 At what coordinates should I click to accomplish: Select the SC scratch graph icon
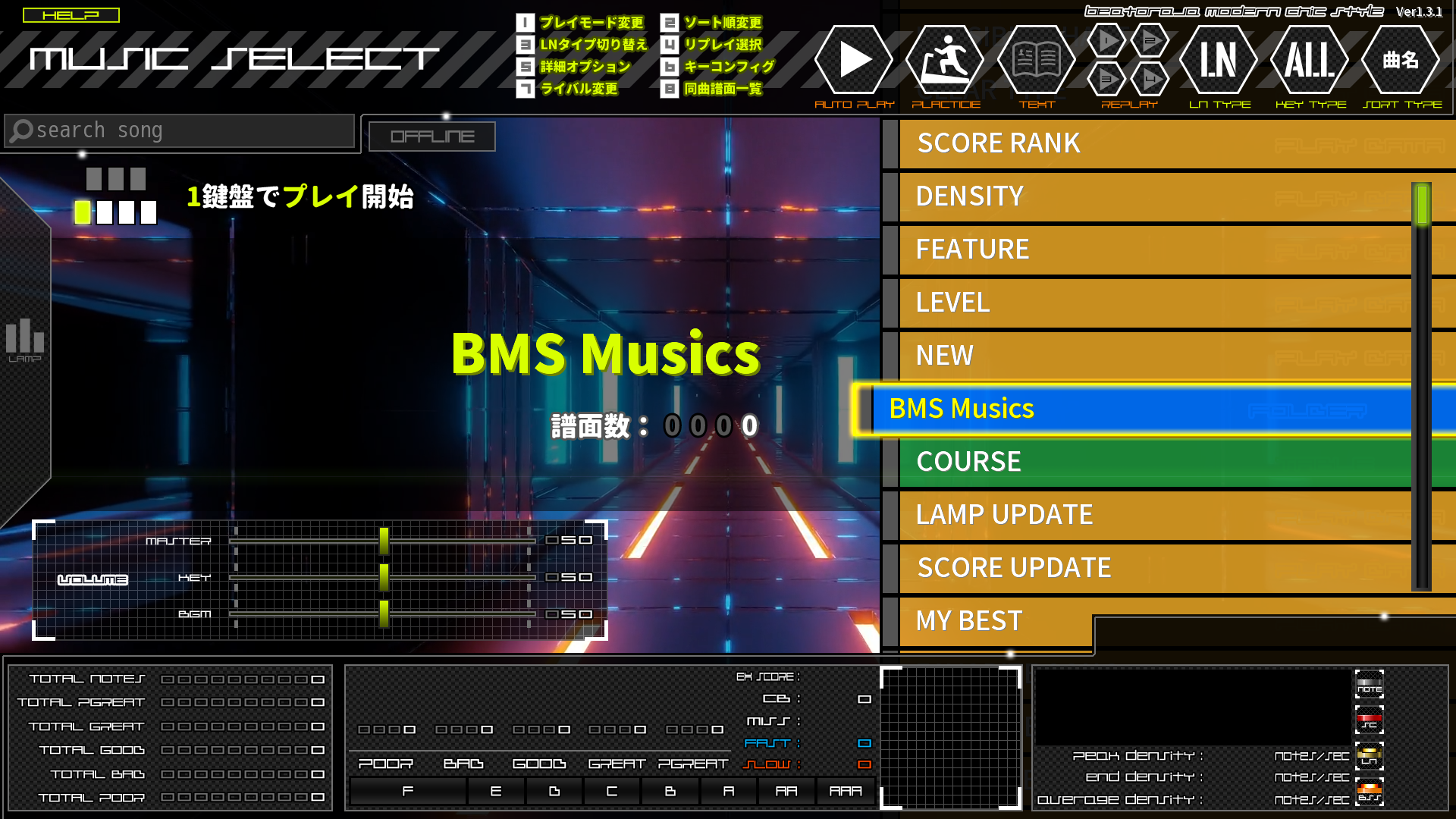[x=1370, y=720]
